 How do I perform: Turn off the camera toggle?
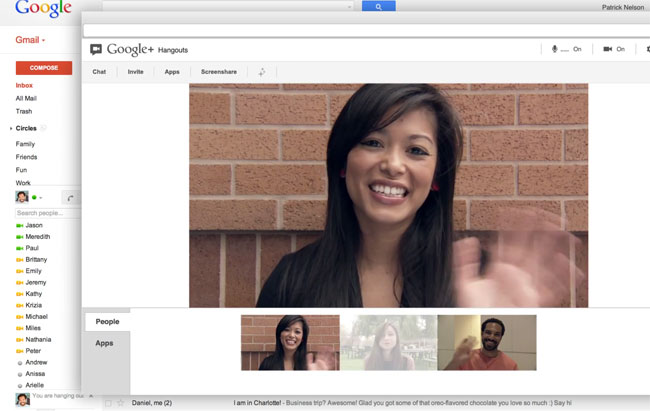coord(613,49)
